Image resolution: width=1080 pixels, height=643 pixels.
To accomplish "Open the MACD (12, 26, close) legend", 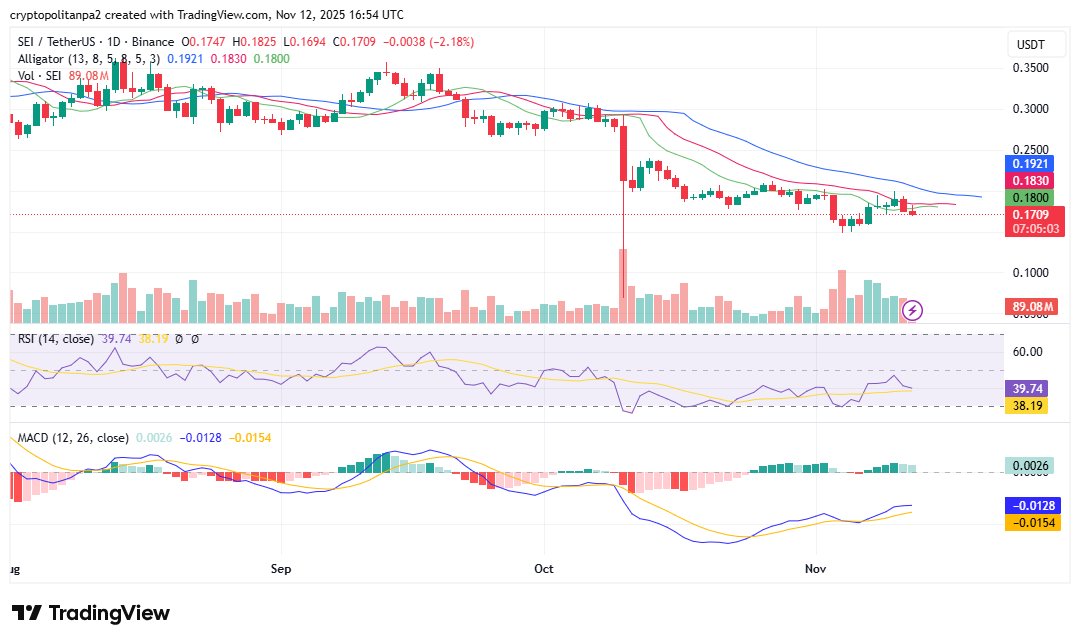I will [72, 438].
